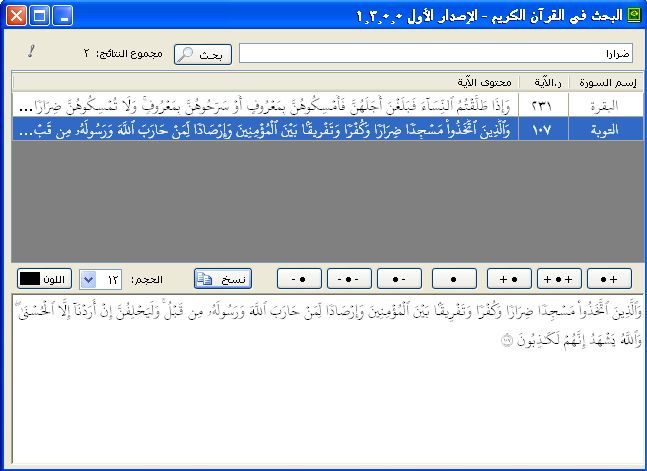This screenshot has width=647, height=471.
Task: Click the '• -' button
Action: tap(399, 279)
